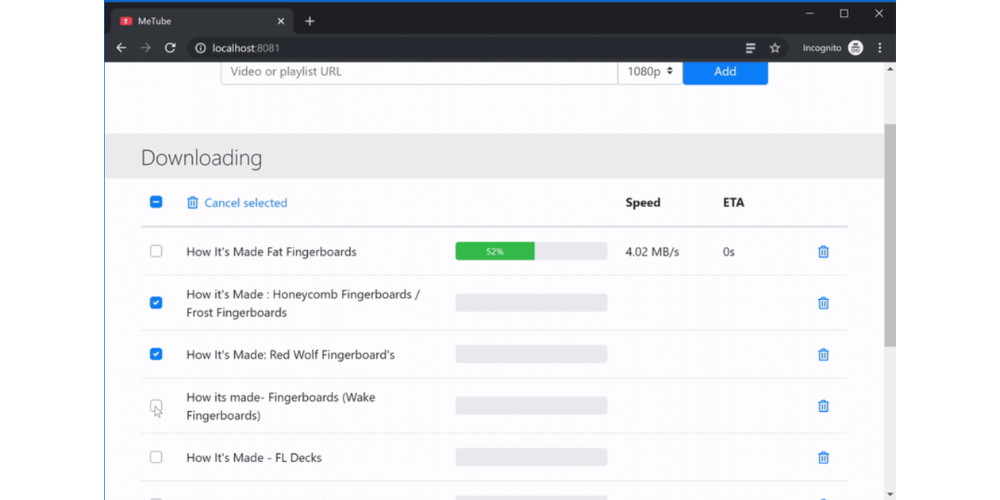
Task: Open the 1080p quality dropdown
Action: [x=650, y=72]
